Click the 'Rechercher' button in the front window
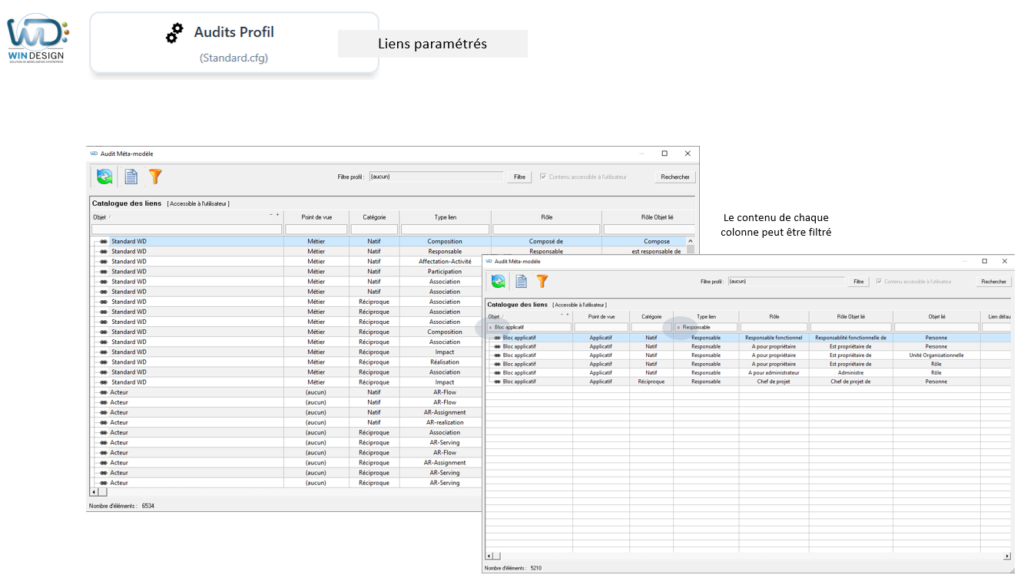 pyautogui.click(x=993, y=281)
